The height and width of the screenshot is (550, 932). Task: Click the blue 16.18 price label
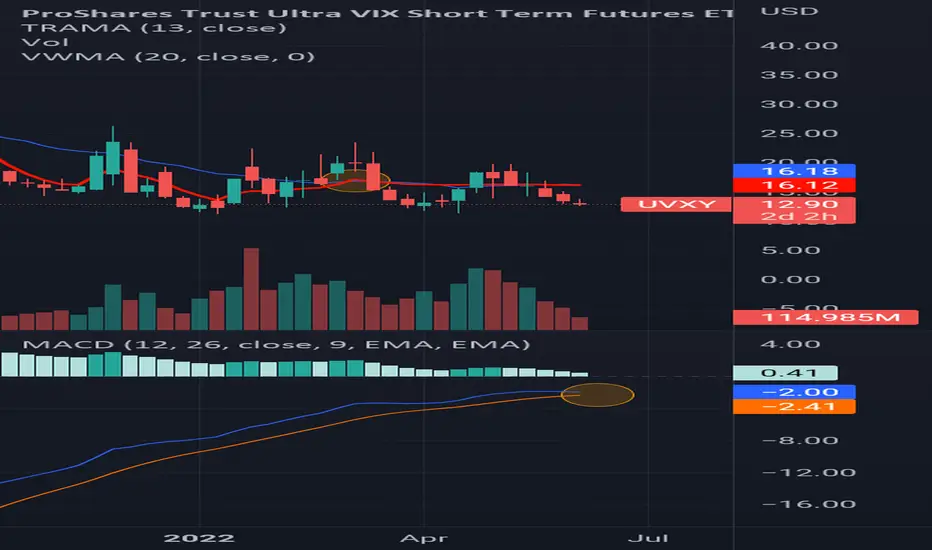(794, 171)
